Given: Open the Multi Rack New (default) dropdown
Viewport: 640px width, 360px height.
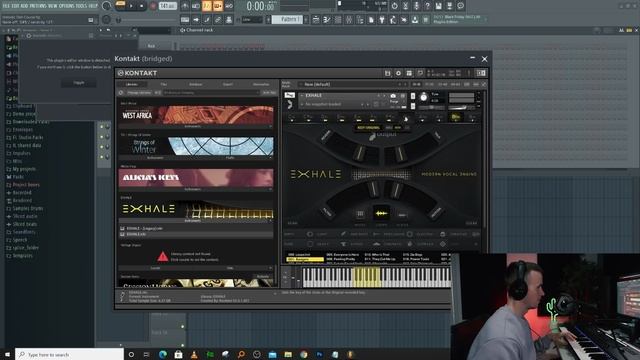Looking at the screenshot, I should click(353, 84).
